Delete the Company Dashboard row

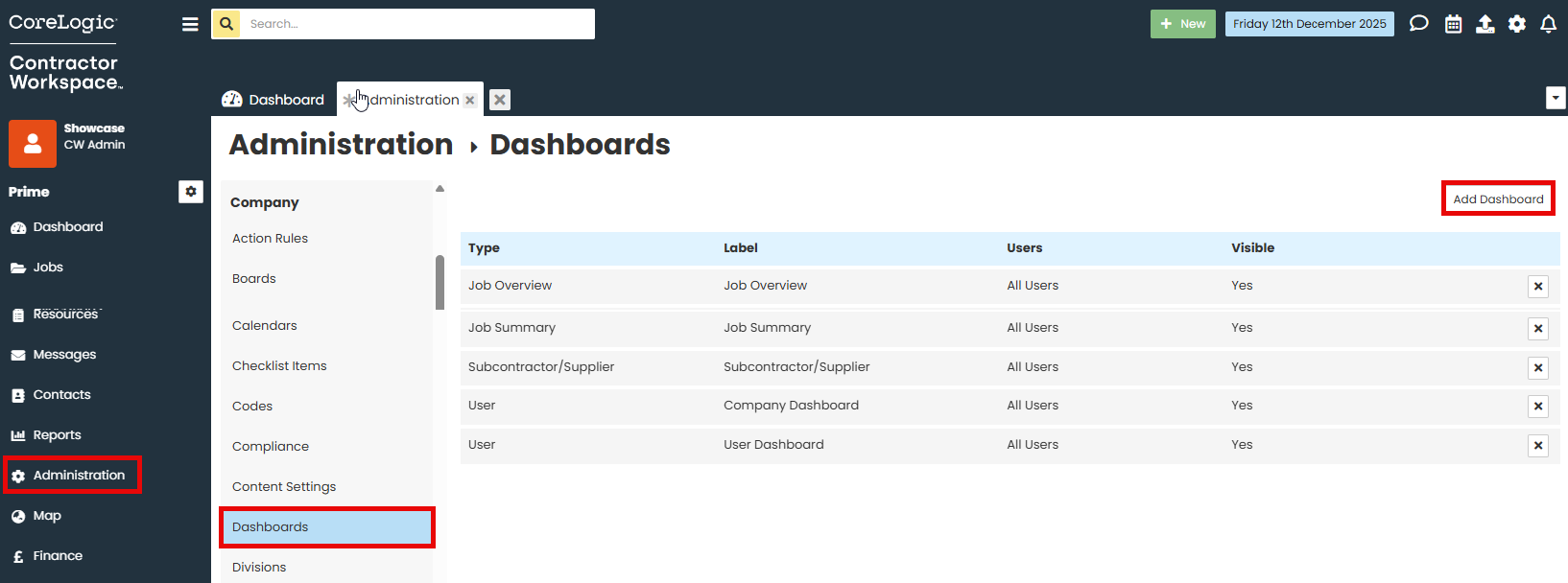point(1538,407)
